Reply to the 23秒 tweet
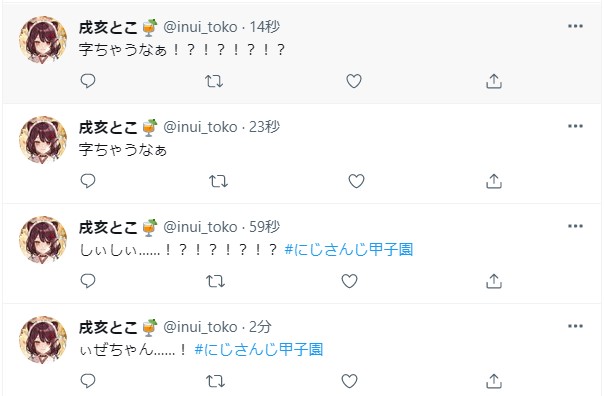604x396 pixels. tap(88, 181)
